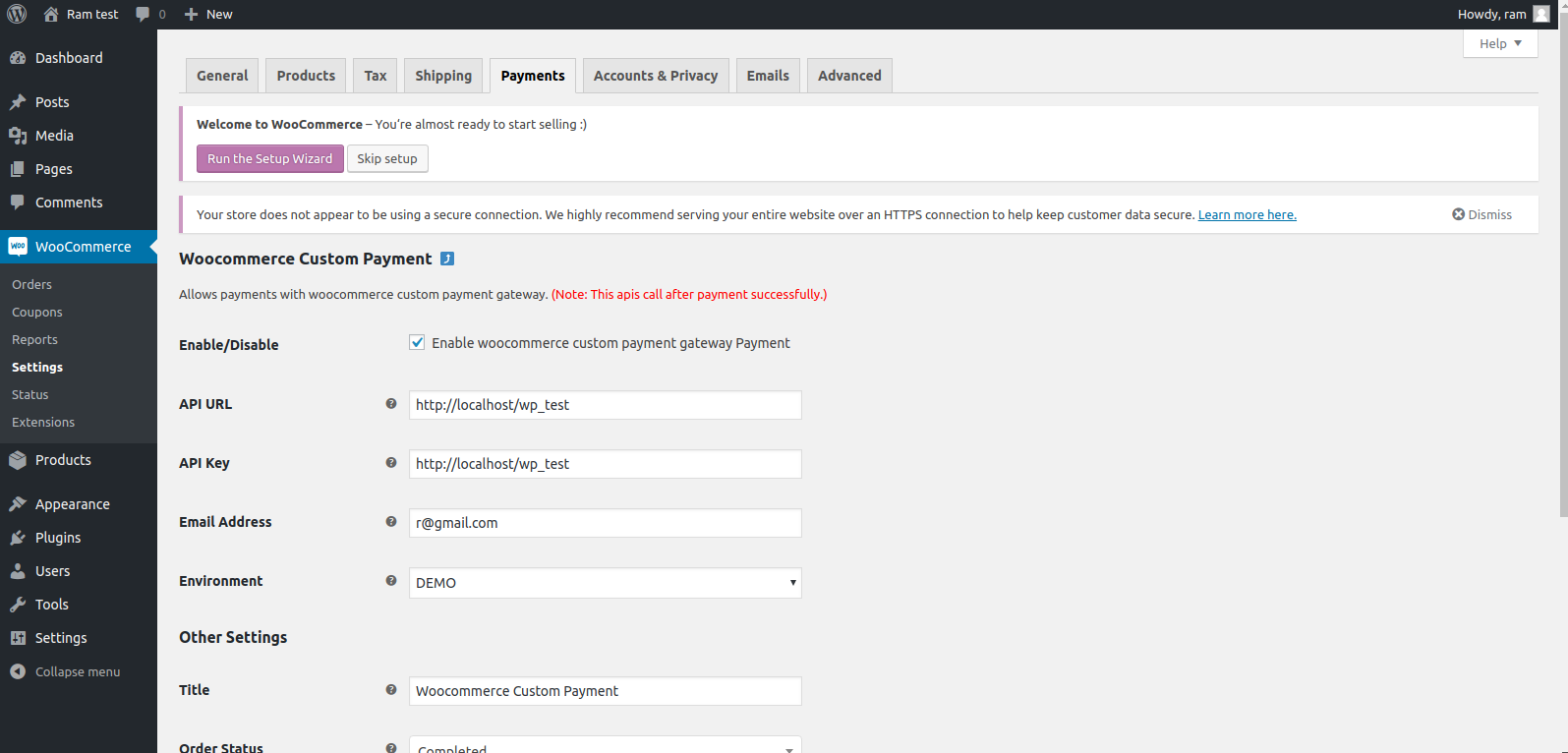Click Howdy, ram account text

click(x=1491, y=14)
